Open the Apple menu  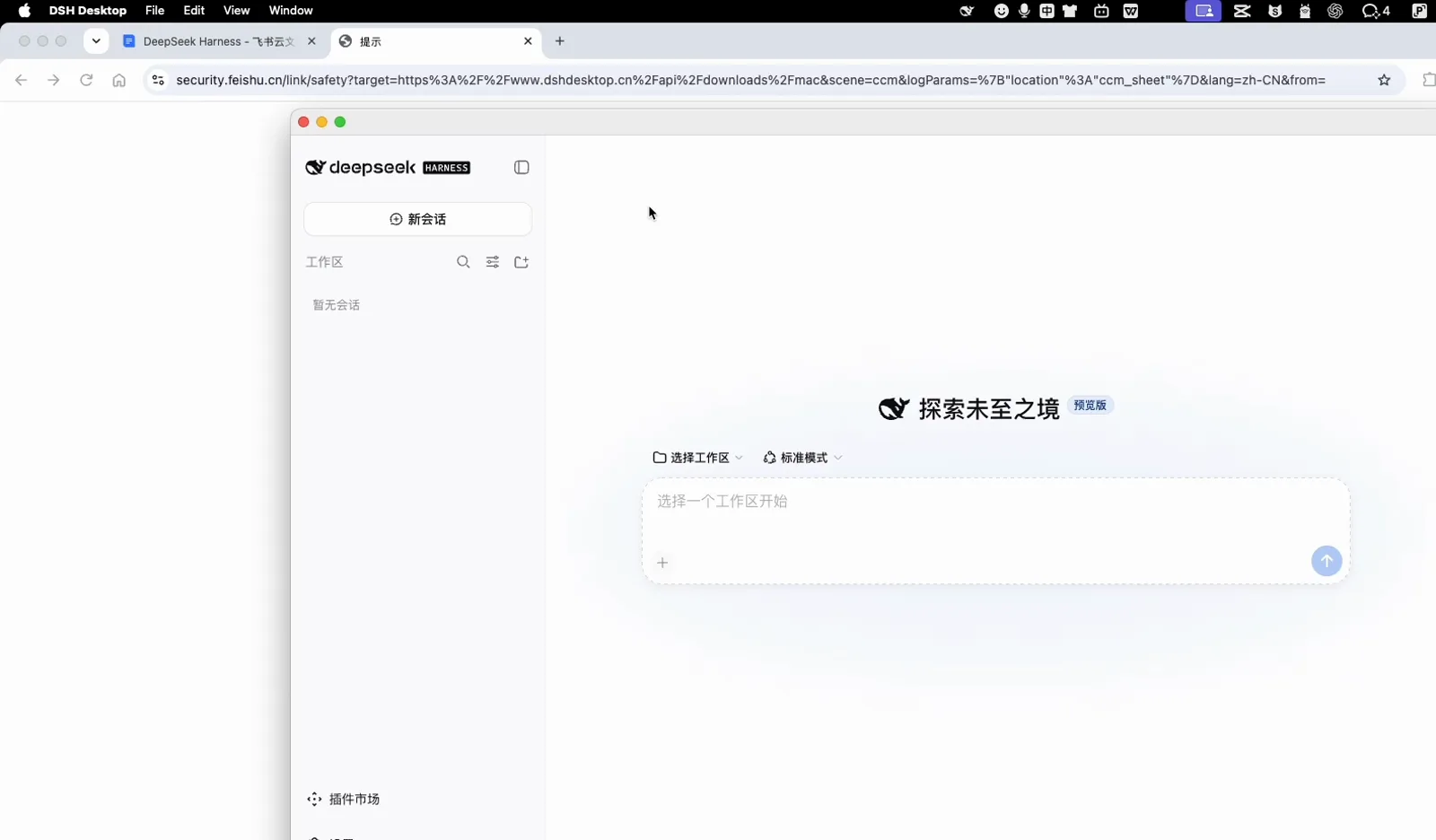24,11
